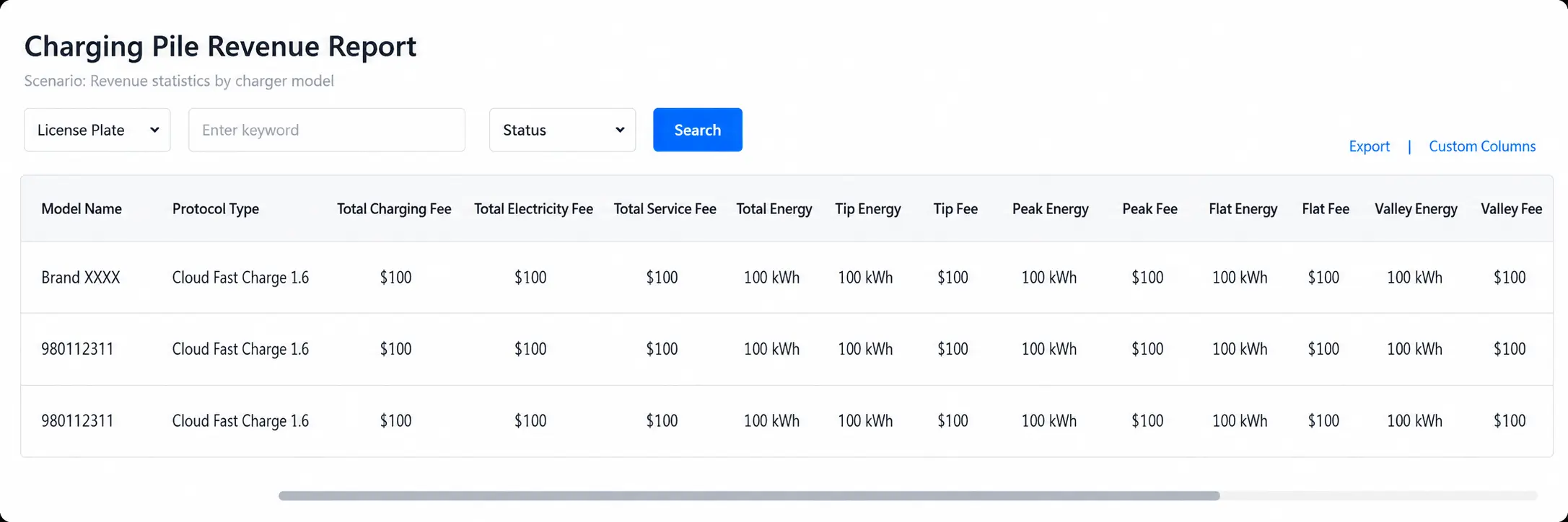Click the Charging Pile Revenue Report title

(220, 46)
